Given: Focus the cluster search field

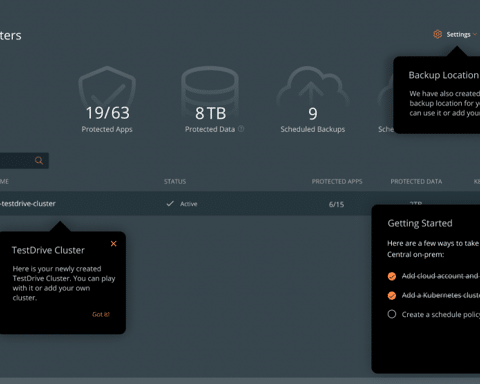Looking at the screenshot, I should (x=24, y=161).
